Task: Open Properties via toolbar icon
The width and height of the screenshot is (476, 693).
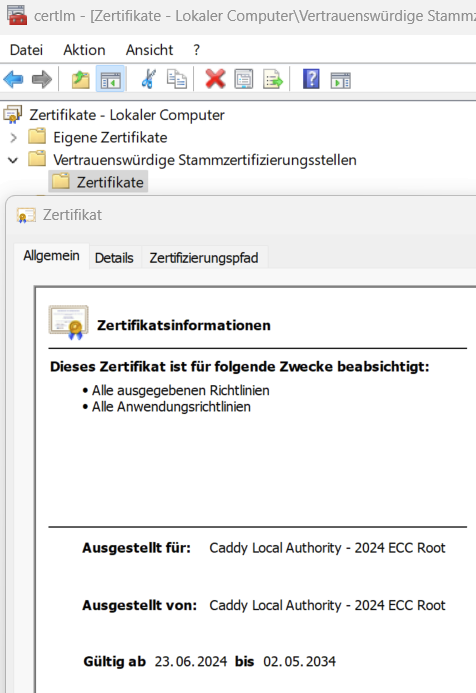Action: pyautogui.click(x=244, y=80)
